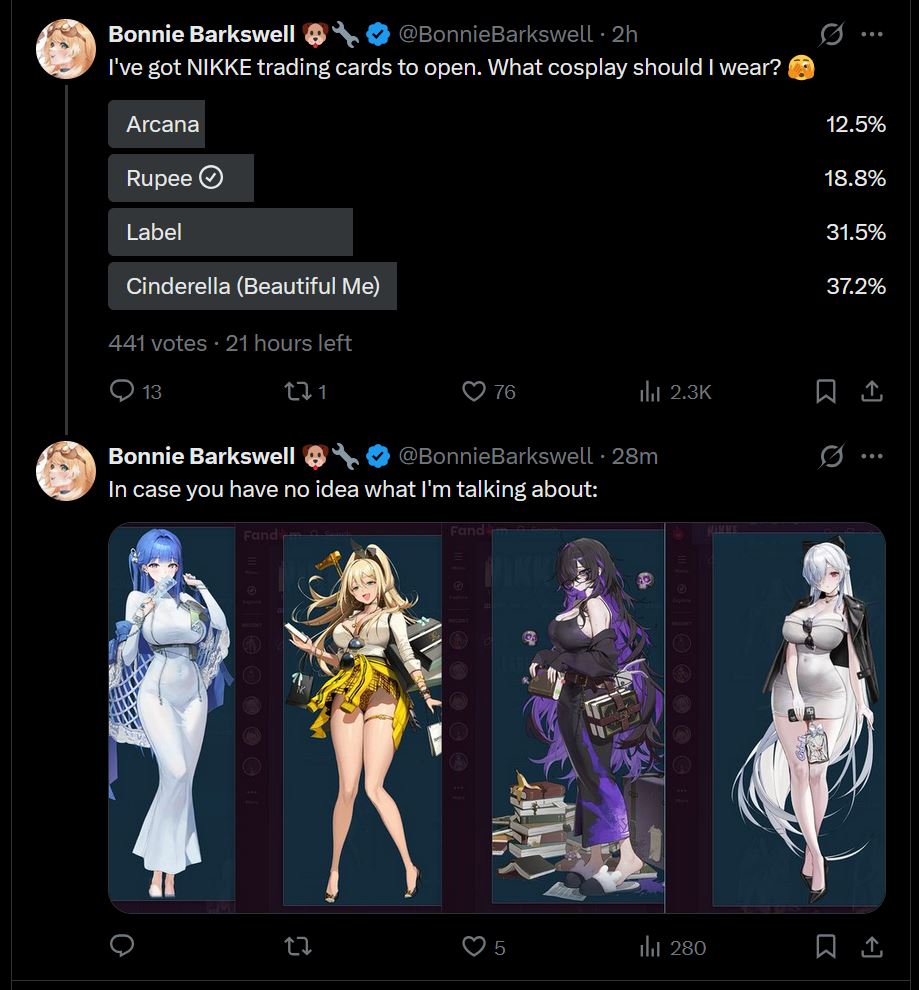Image resolution: width=919 pixels, height=990 pixels.
Task: Select the Arcana poll option
Action: pos(497,124)
